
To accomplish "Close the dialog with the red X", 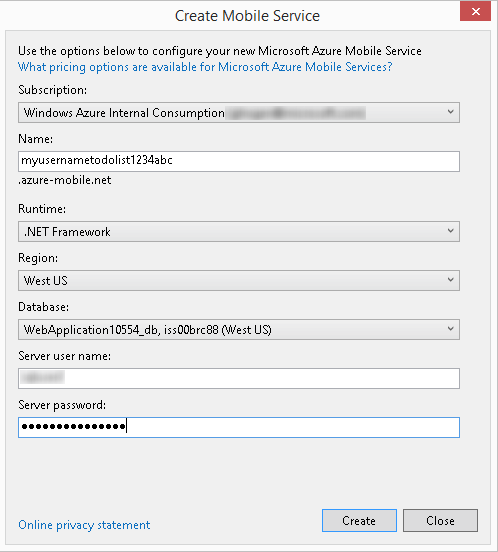I will (x=475, y=11).
